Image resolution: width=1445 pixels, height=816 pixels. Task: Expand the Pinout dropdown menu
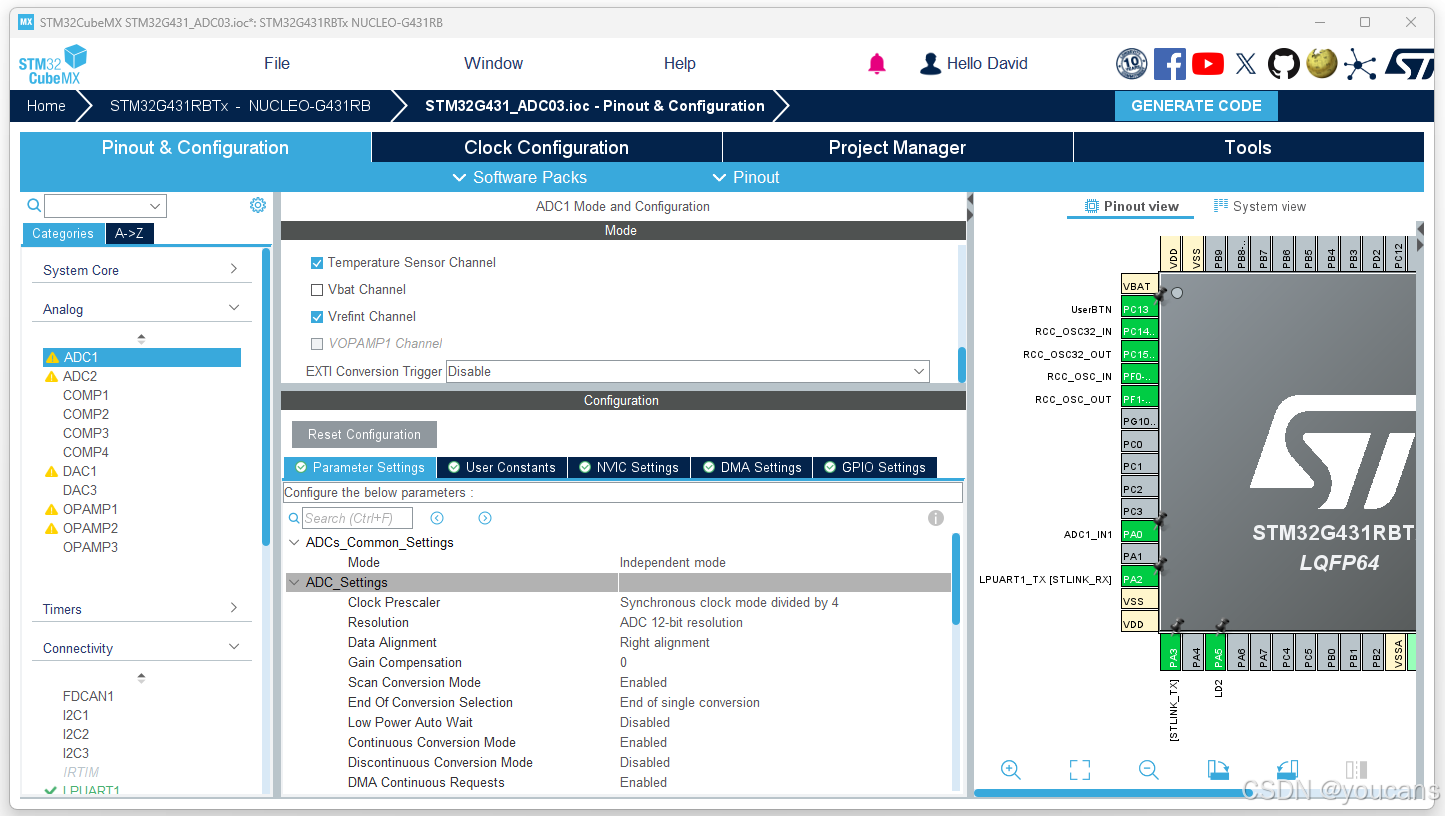(746, 177)
